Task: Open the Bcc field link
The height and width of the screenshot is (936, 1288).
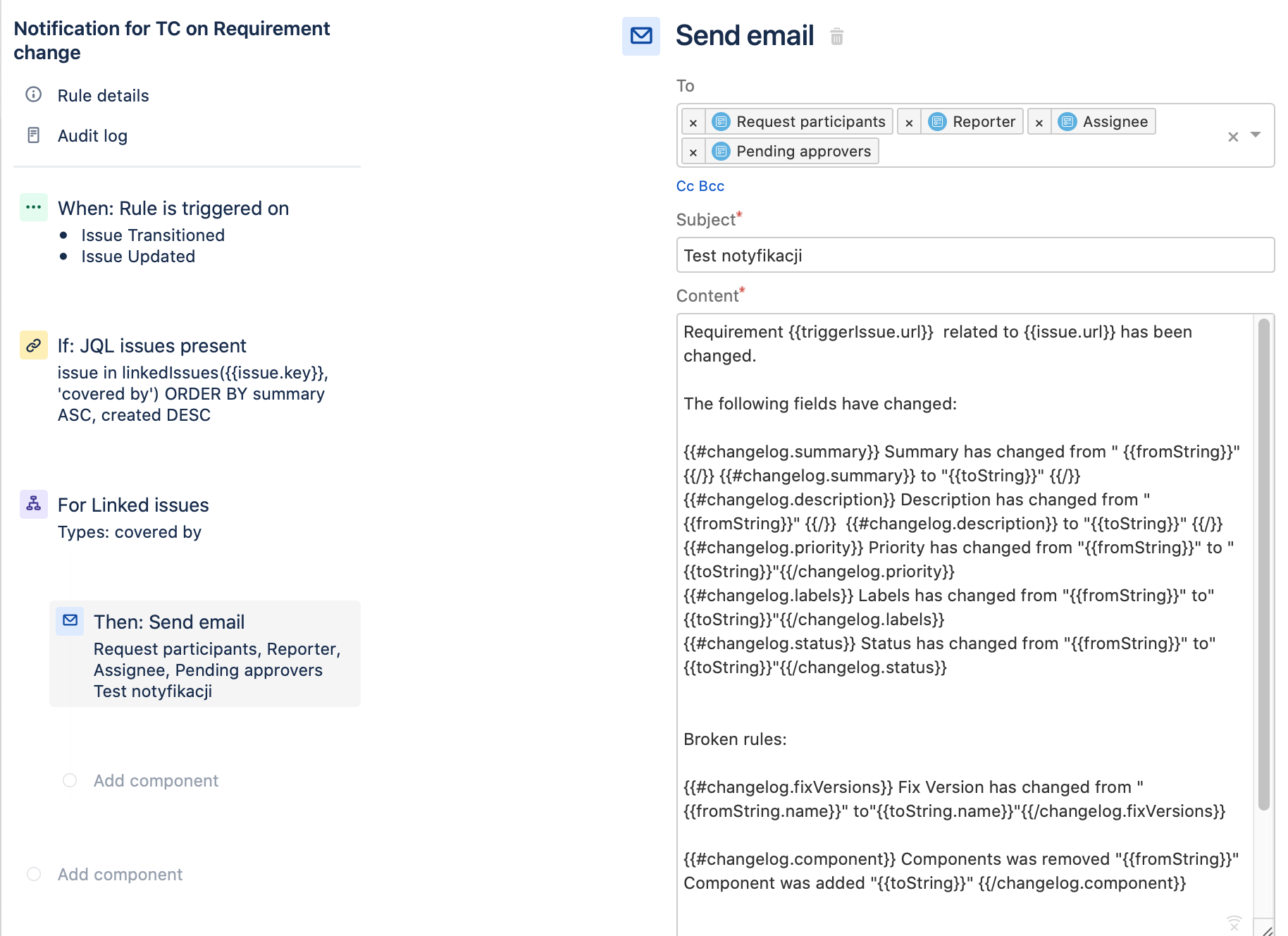Action: [711, 185]
